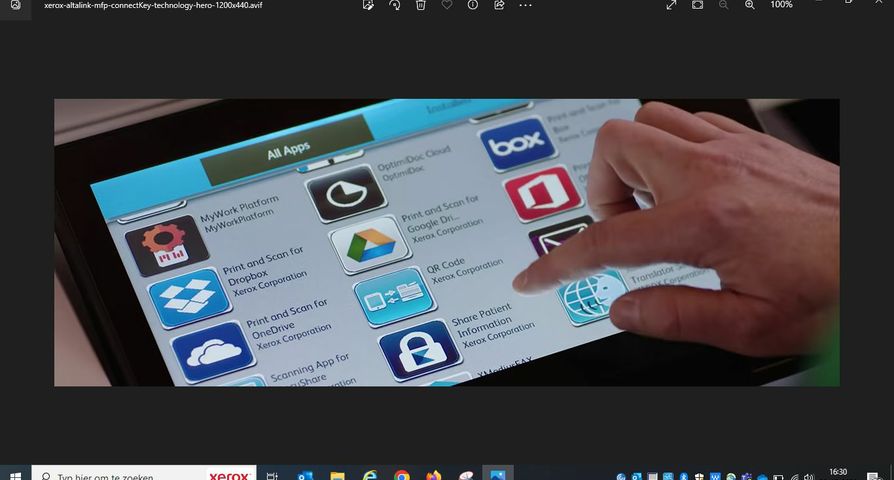Open Internet Explorer from the taskbar
894x480 pixels.
point(369,475)
